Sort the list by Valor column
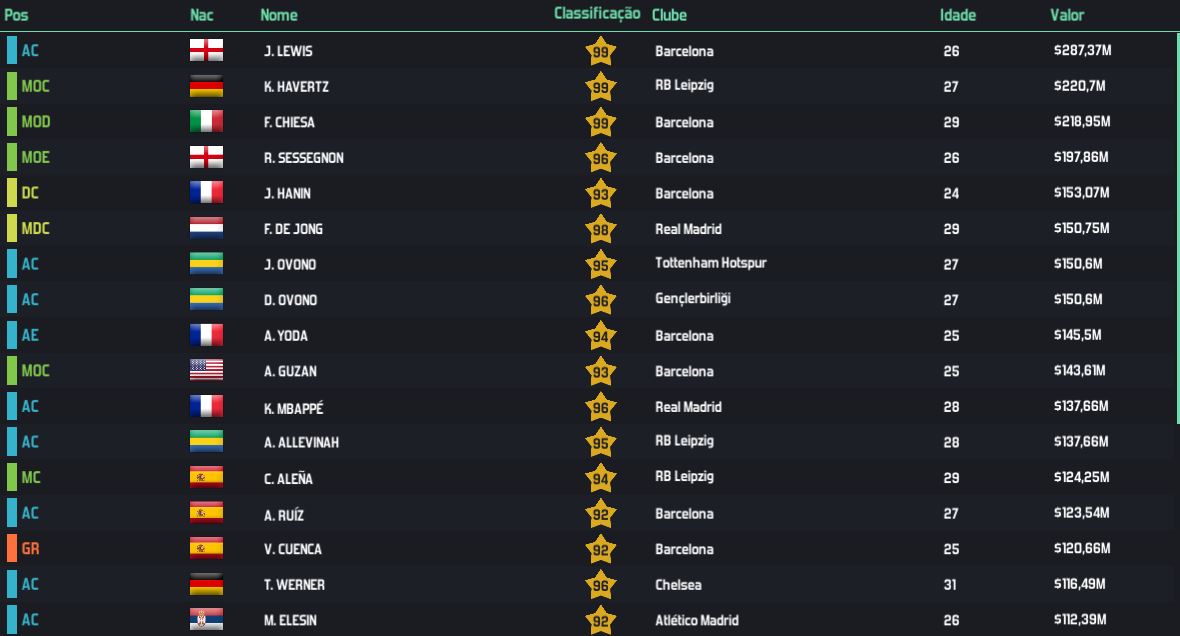The width and height of the screenshot is (1180, 636). [1066, 15]
